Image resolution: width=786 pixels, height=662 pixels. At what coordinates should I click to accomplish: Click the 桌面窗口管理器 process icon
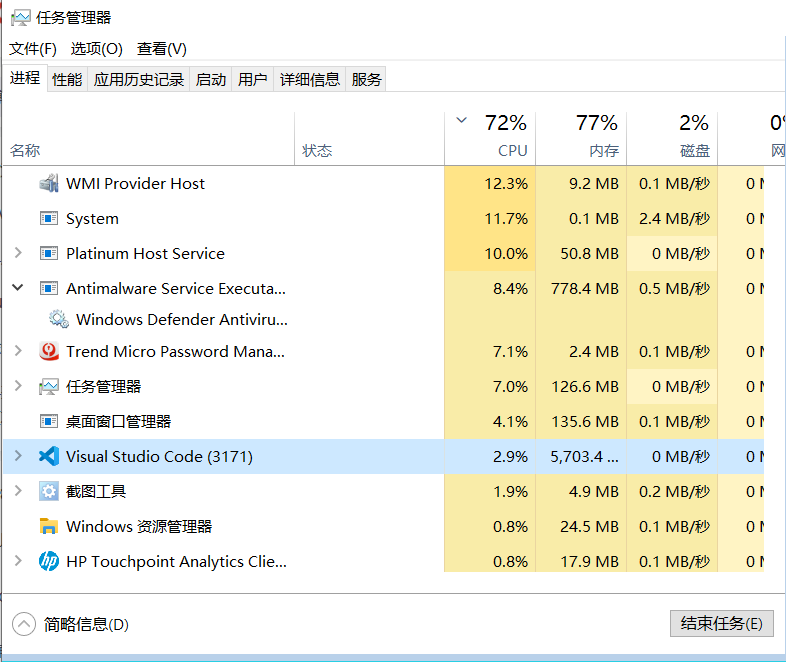tap(49, 421)
